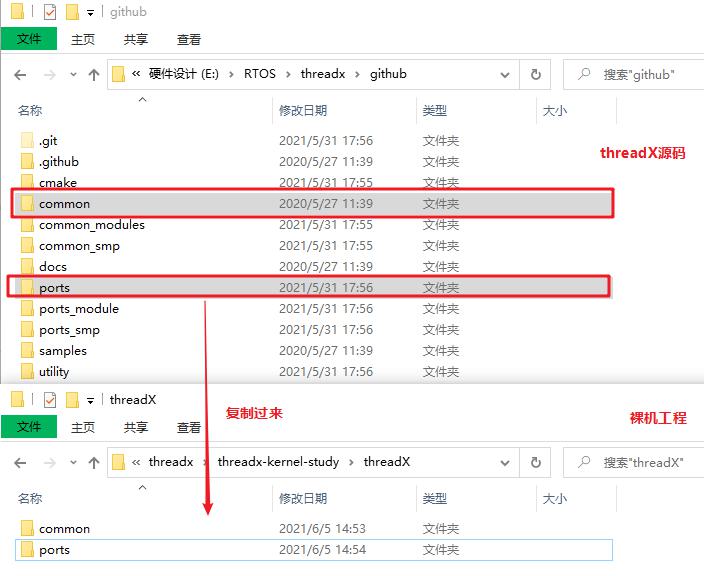Image resolution: width=704 pixels, height=576 pixels.
Task: Select the .github folder
Action: tap(313, 162)
